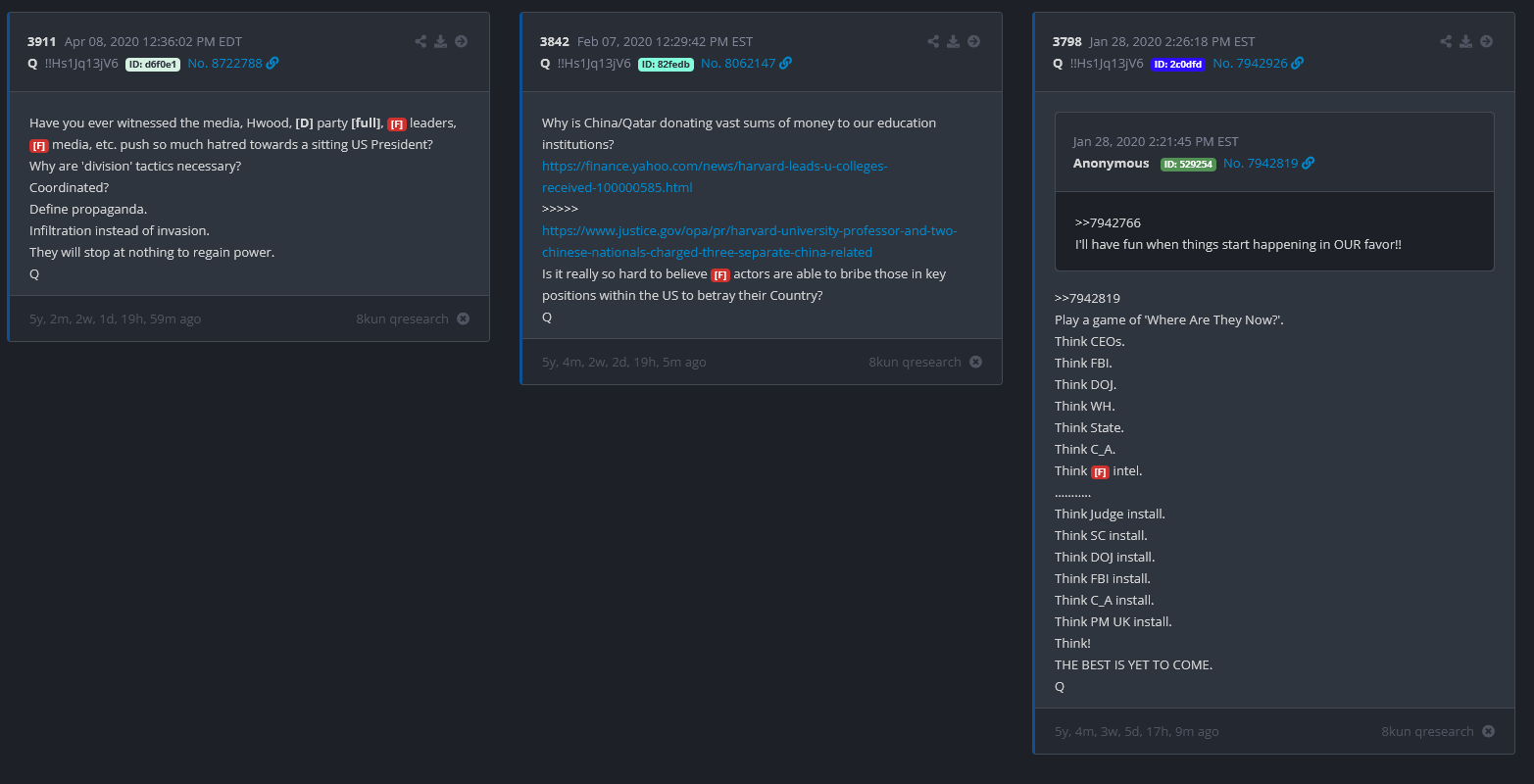Click the x icon next to 8kun qresearch in post 3798
Viewport: 1534px width, 784px height.
tap(1488, 731)
